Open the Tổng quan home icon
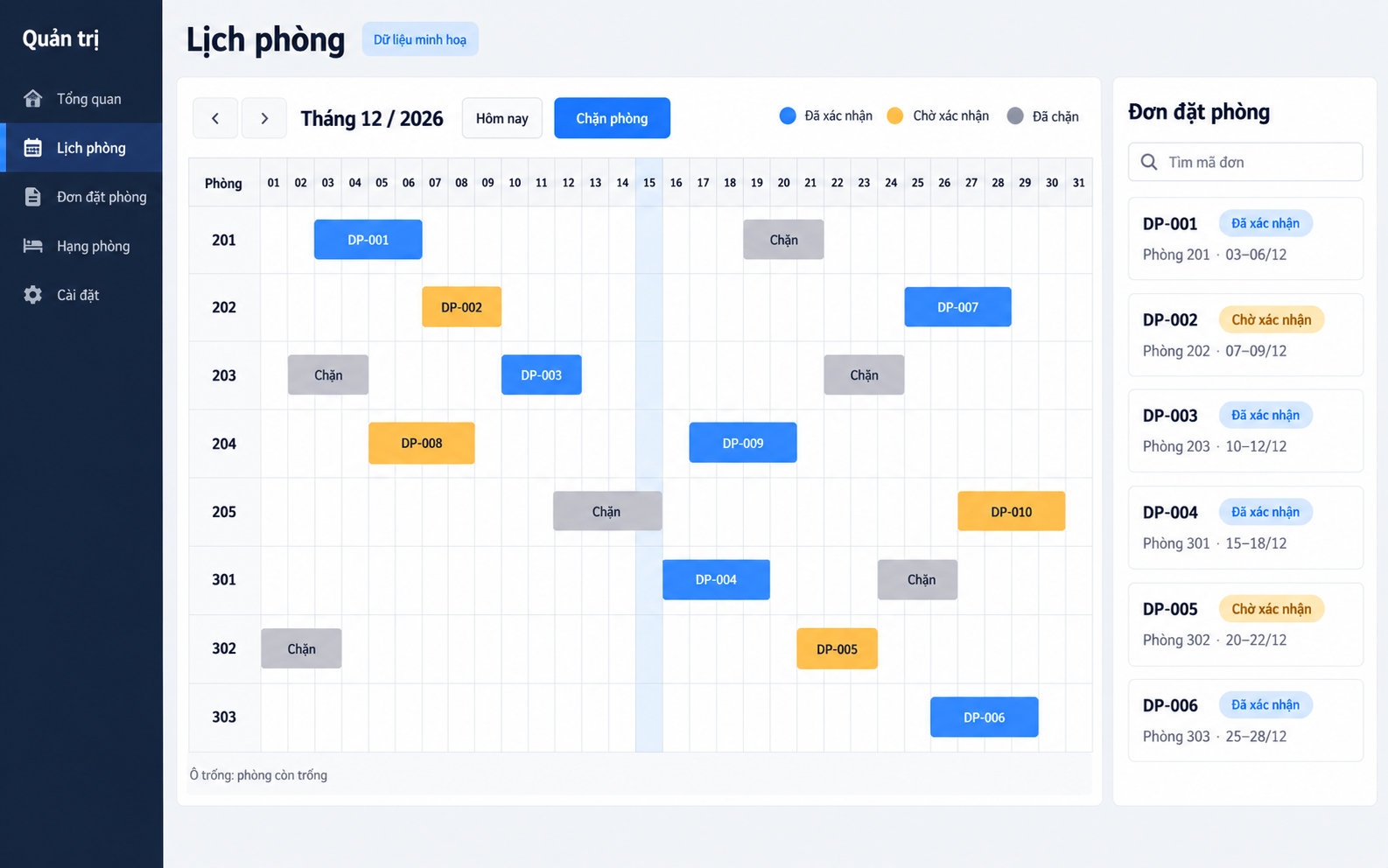This screenshot has height=868, width=1388. click(x=33, y=98)
